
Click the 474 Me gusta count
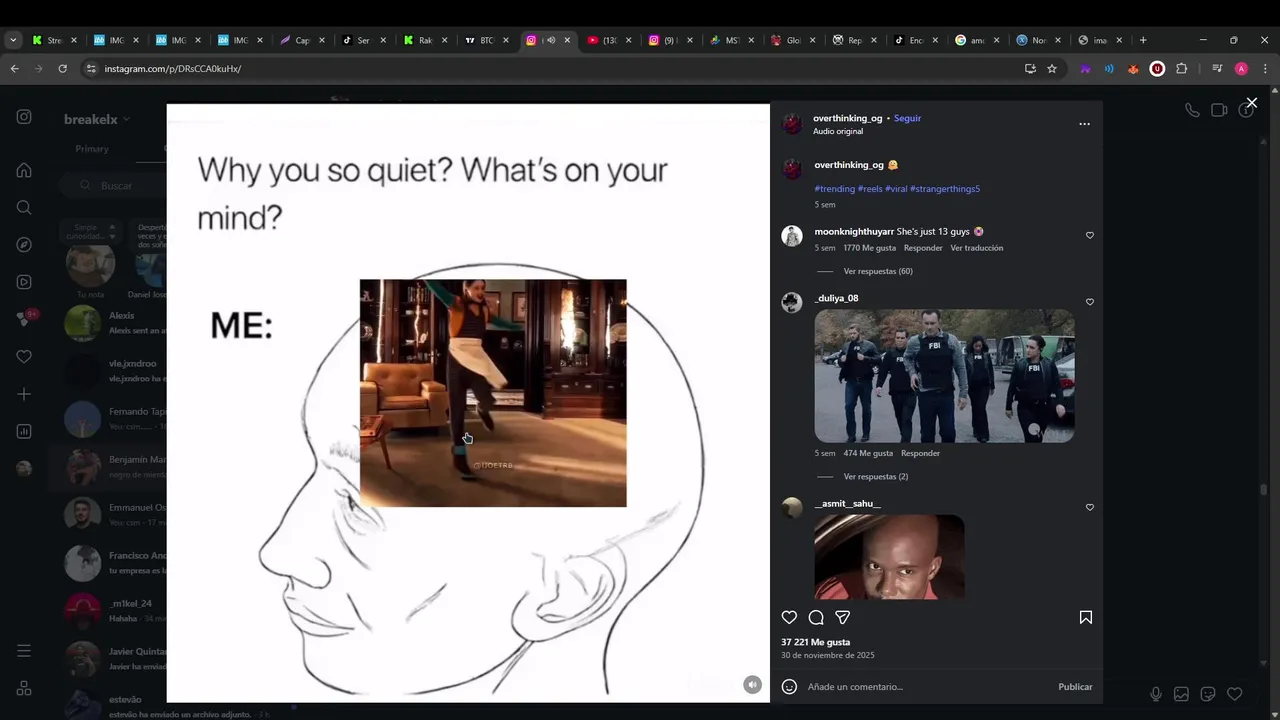pos(868,453)
